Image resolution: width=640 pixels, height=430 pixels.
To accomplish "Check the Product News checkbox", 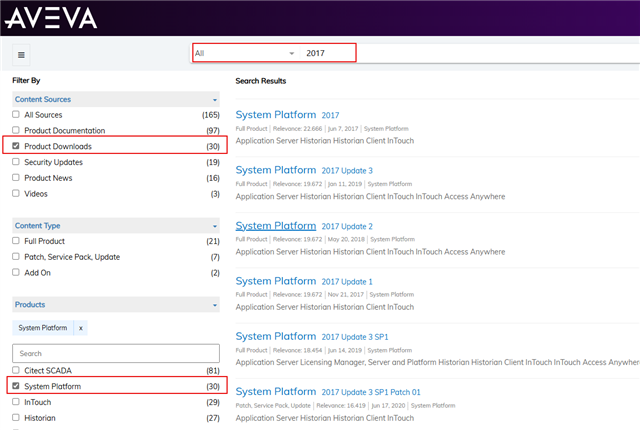I will pos(16,177).
